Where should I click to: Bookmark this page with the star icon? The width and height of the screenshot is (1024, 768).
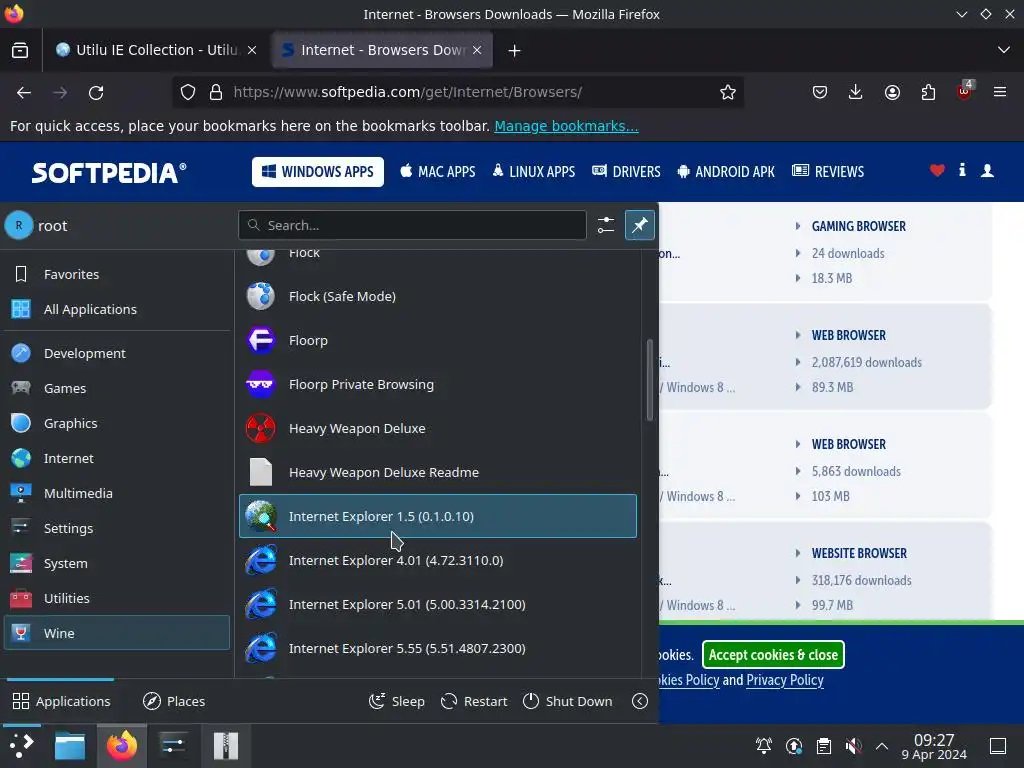tap(728, 93)
